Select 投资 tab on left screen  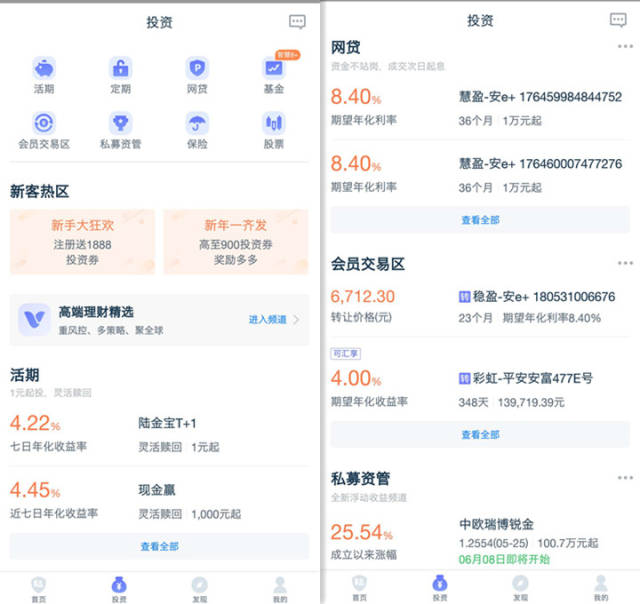(x=119, y=590)
